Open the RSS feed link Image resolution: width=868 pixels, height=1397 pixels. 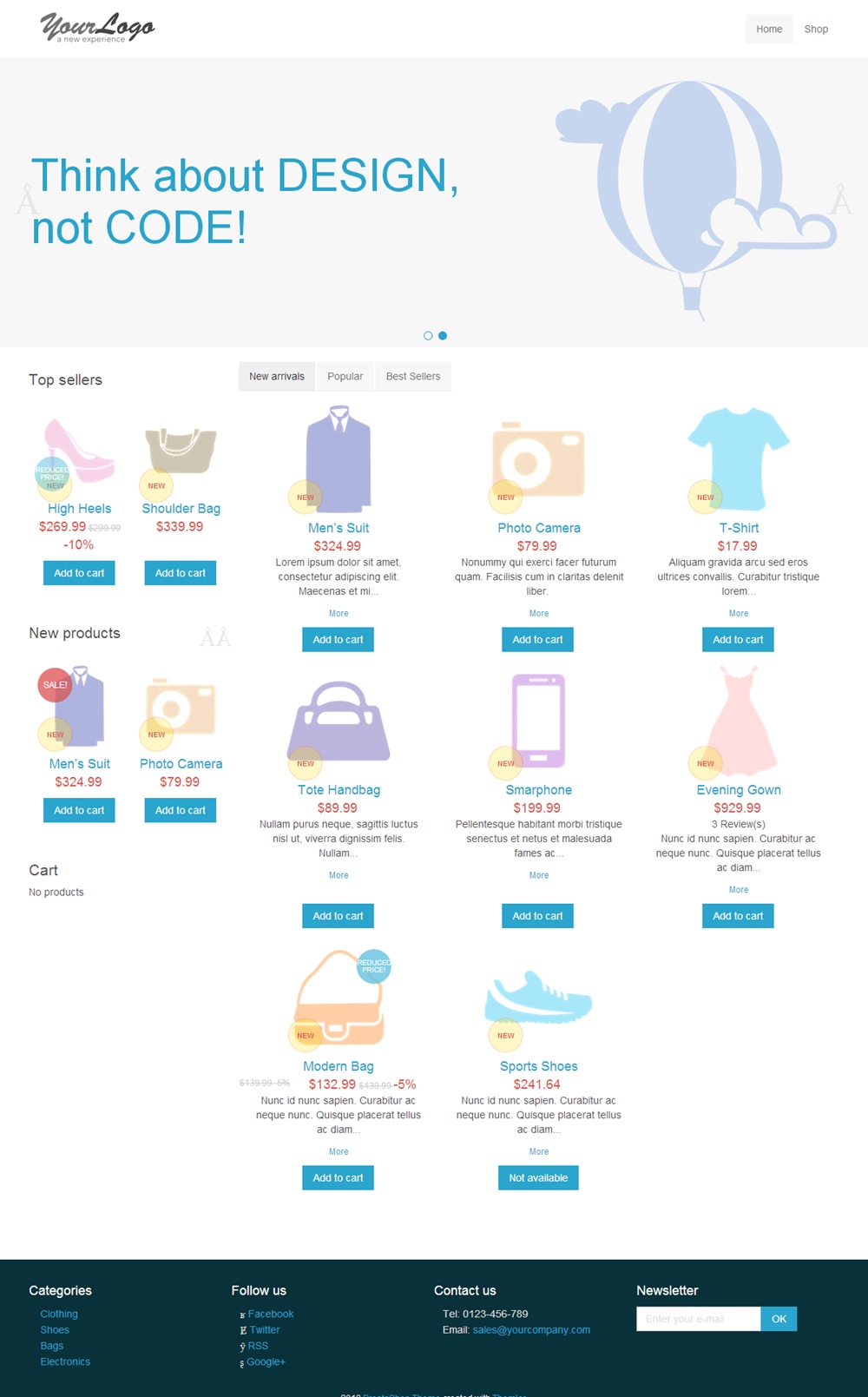coord(258,1346)
